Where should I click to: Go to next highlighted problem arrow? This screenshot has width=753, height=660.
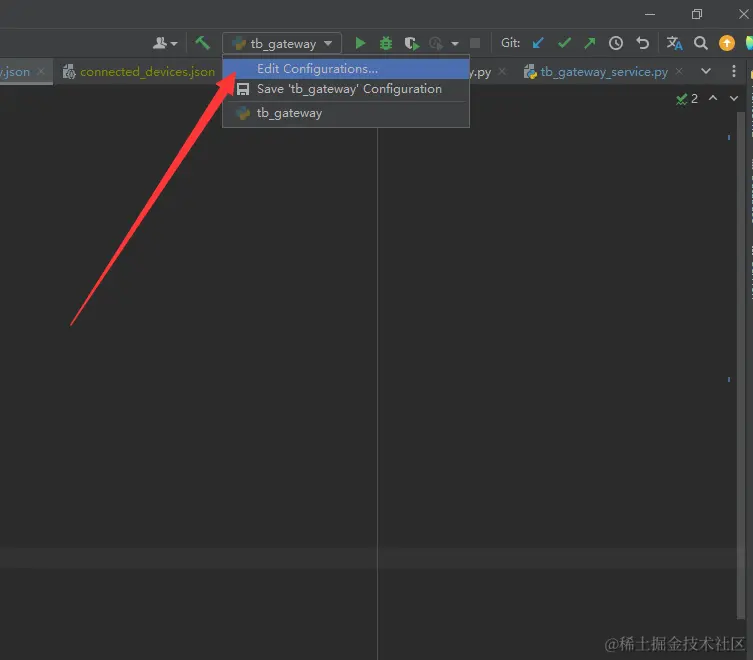[x=734, y=98]
